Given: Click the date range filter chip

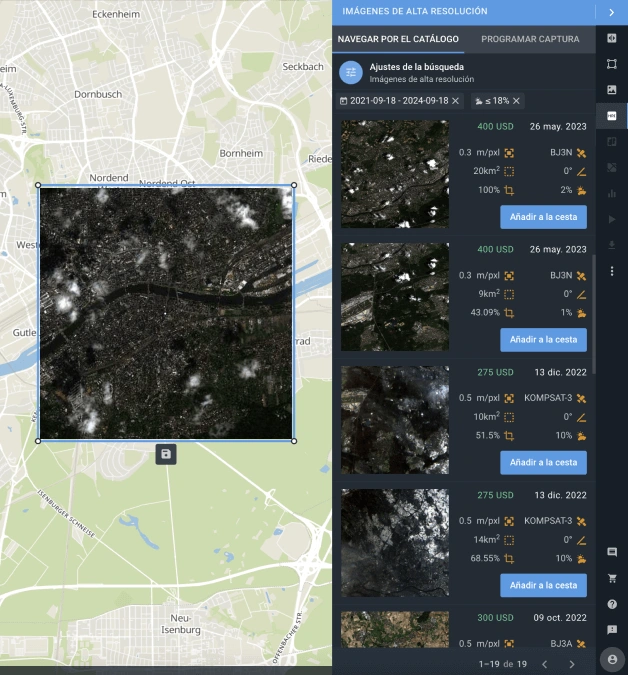Looking at the screenshot, I should coord(399,101).
